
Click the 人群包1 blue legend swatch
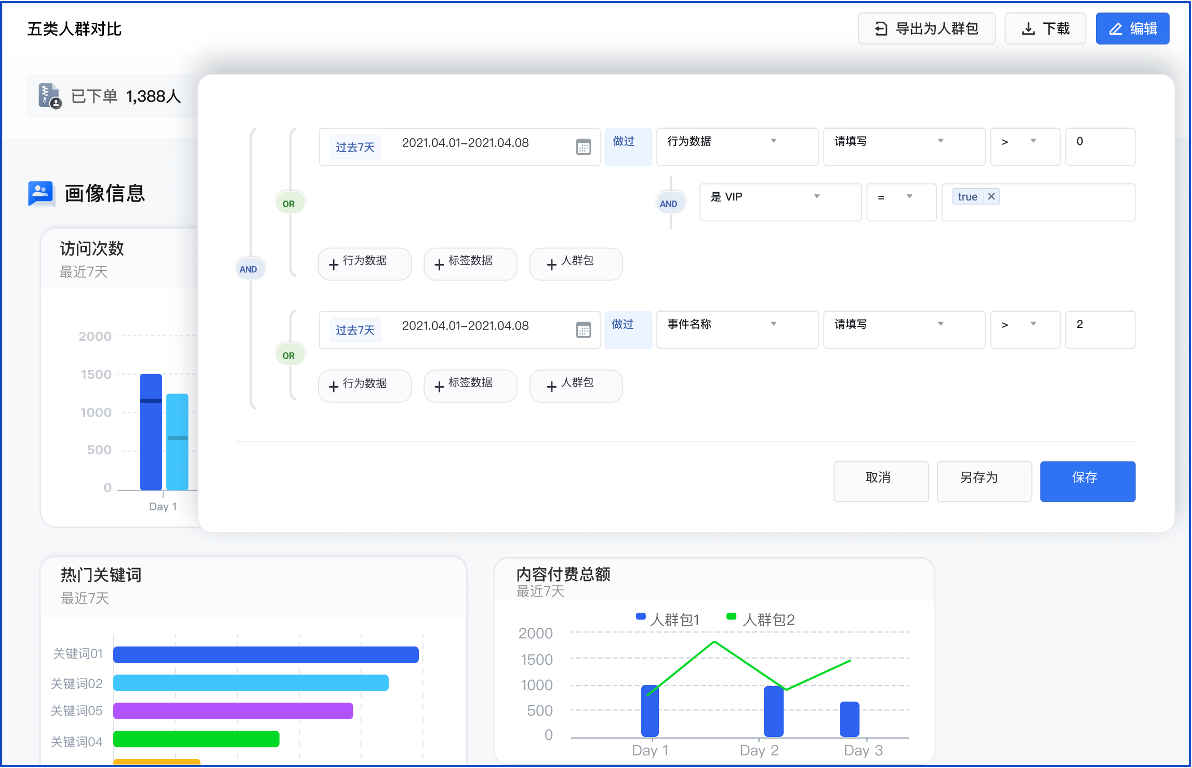click(x=641, y=617)
